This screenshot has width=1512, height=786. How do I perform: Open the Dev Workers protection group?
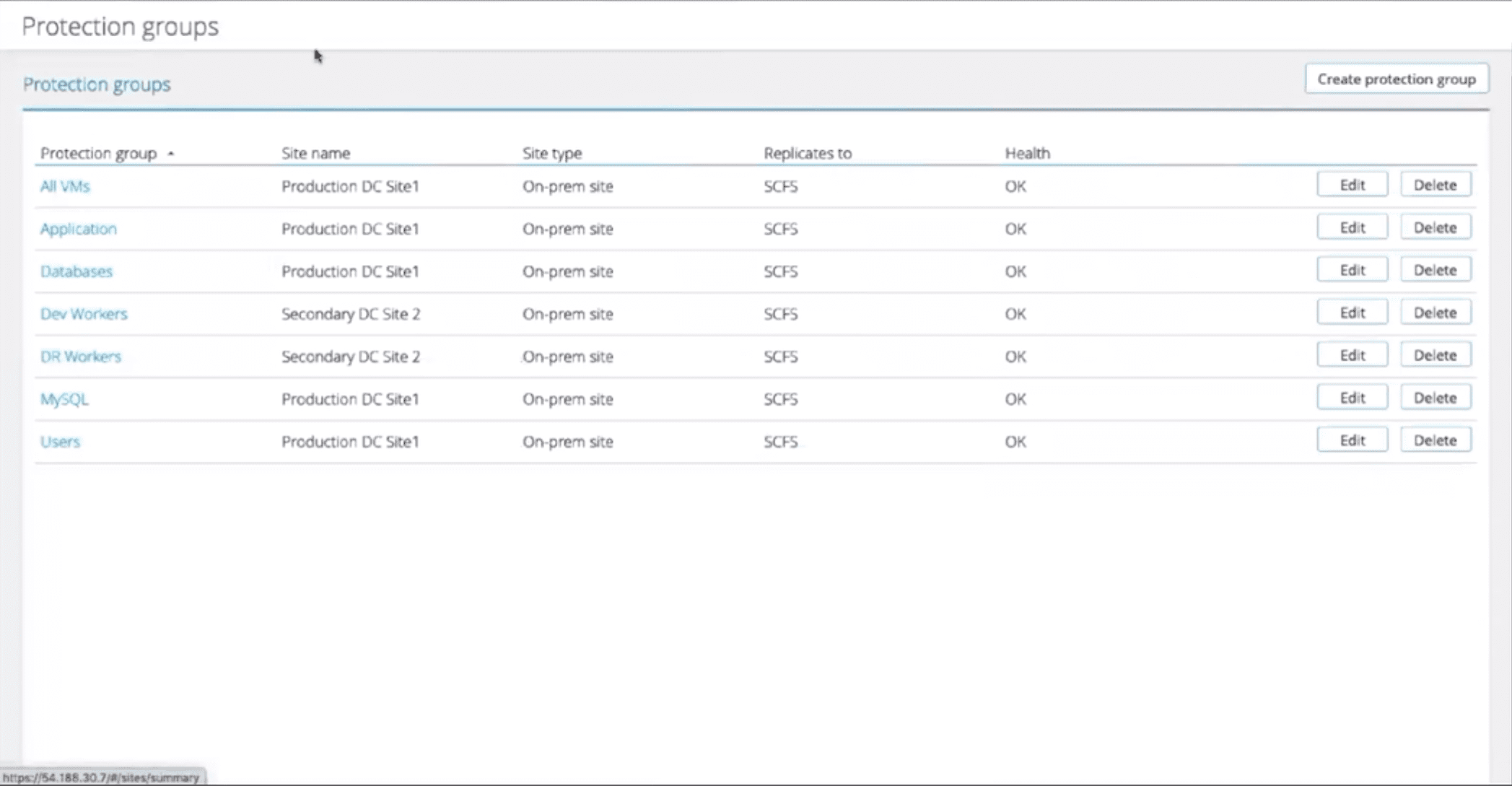(84, 314)
